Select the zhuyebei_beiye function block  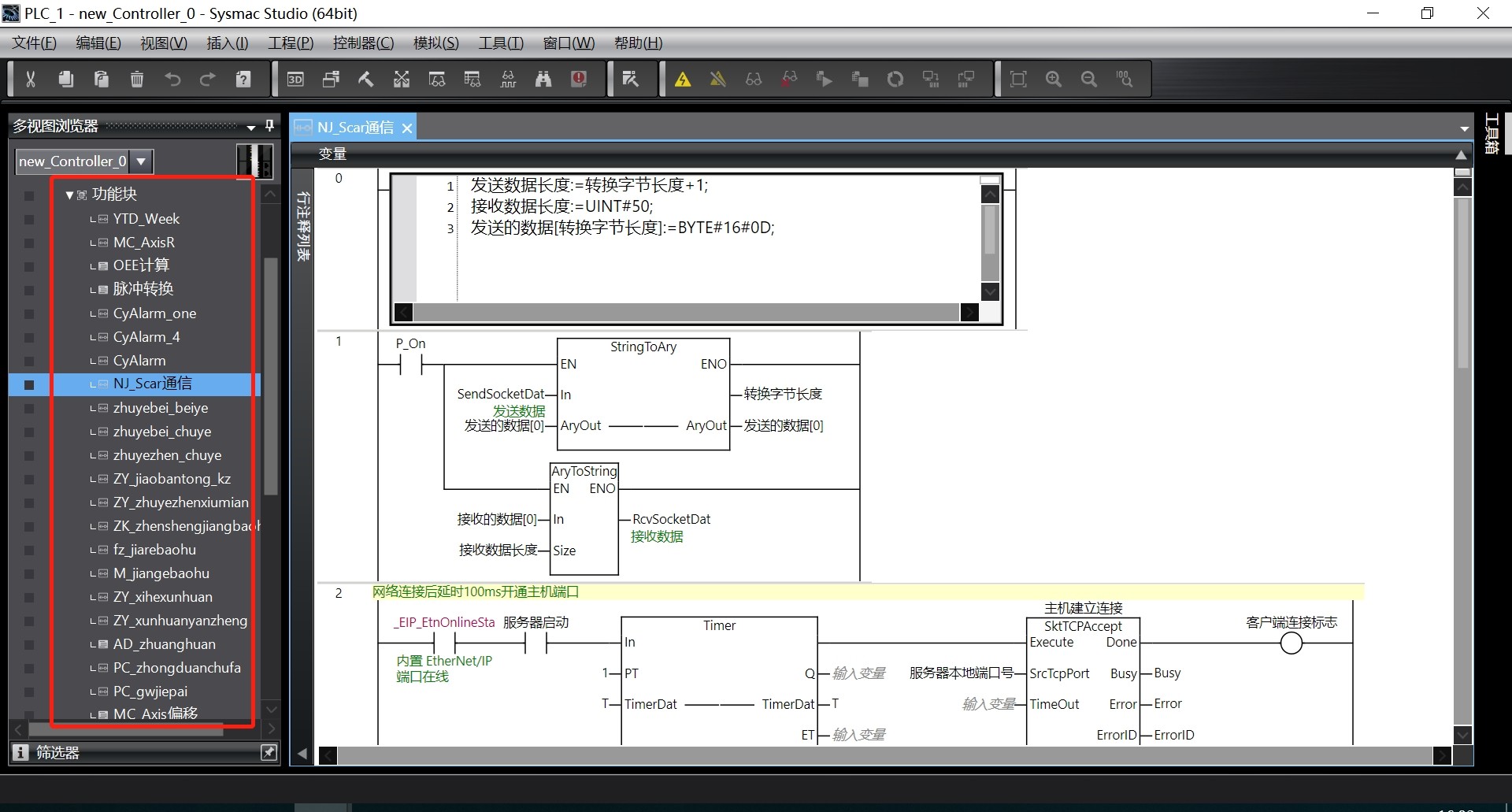click(x=161, y=408)
